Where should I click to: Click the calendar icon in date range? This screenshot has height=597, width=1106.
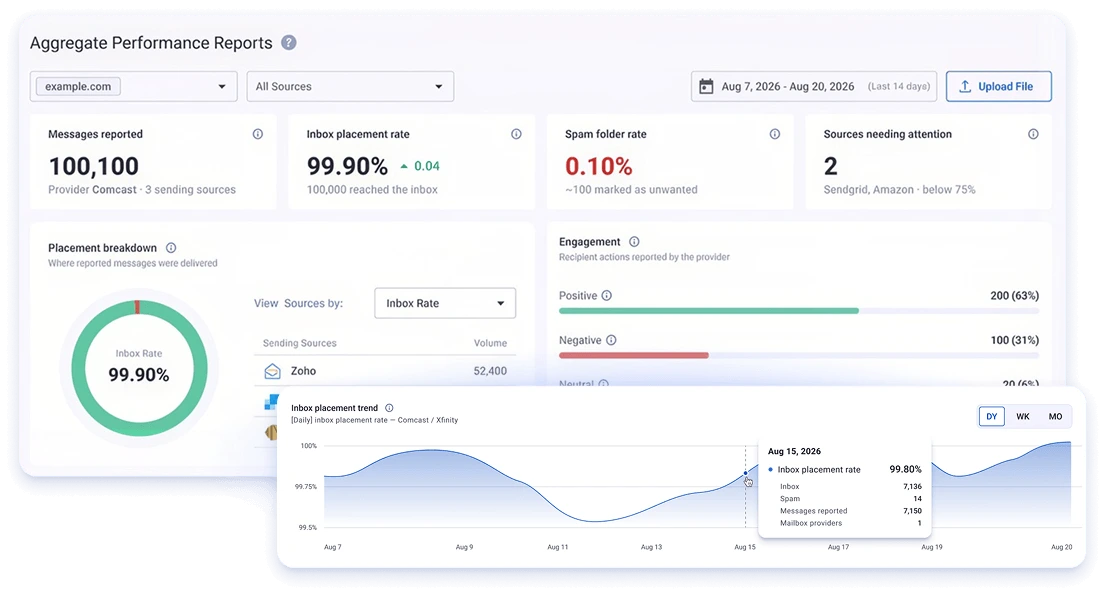click(x=706, y=86)
